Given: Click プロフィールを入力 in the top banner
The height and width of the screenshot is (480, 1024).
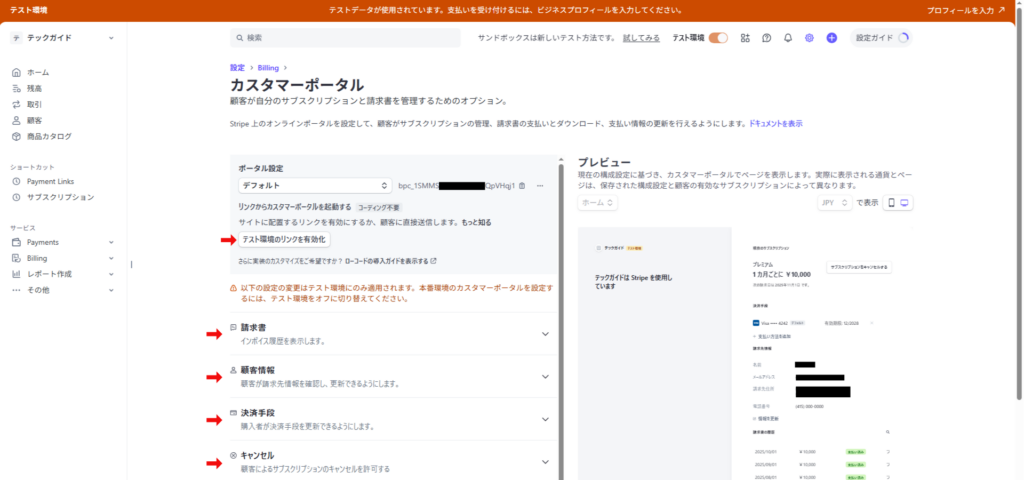Looking at the screenshot, I should tap(965, 10).
